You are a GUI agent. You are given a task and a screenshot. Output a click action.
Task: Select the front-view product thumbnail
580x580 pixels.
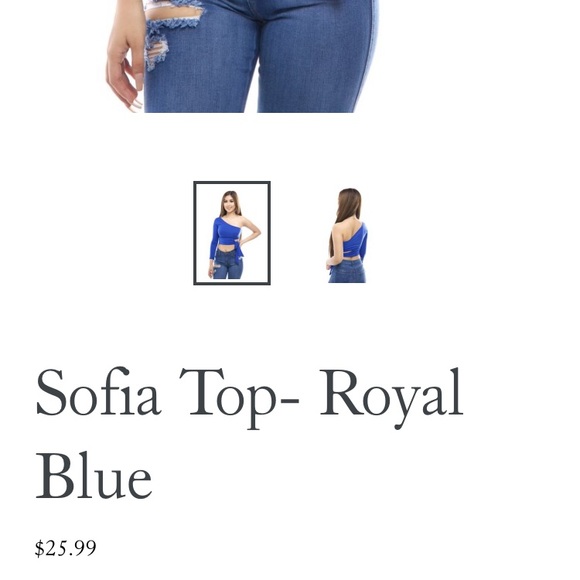point(232,233)
